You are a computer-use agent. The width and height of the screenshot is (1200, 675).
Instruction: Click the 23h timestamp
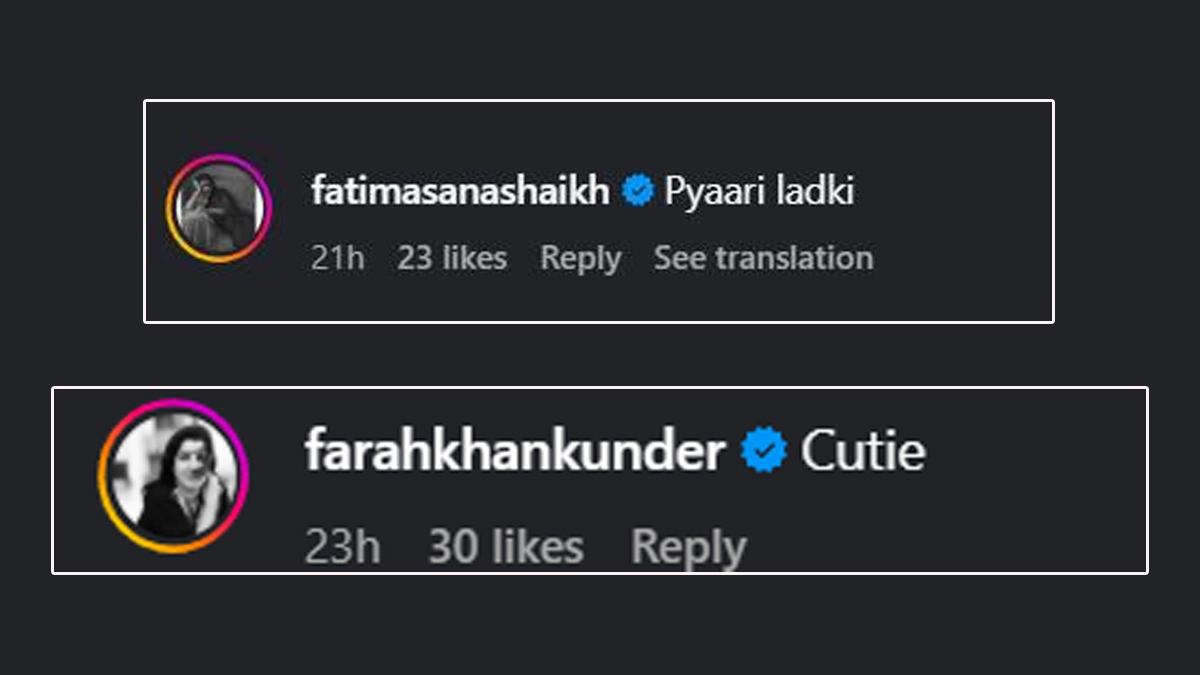coord(342,548)
